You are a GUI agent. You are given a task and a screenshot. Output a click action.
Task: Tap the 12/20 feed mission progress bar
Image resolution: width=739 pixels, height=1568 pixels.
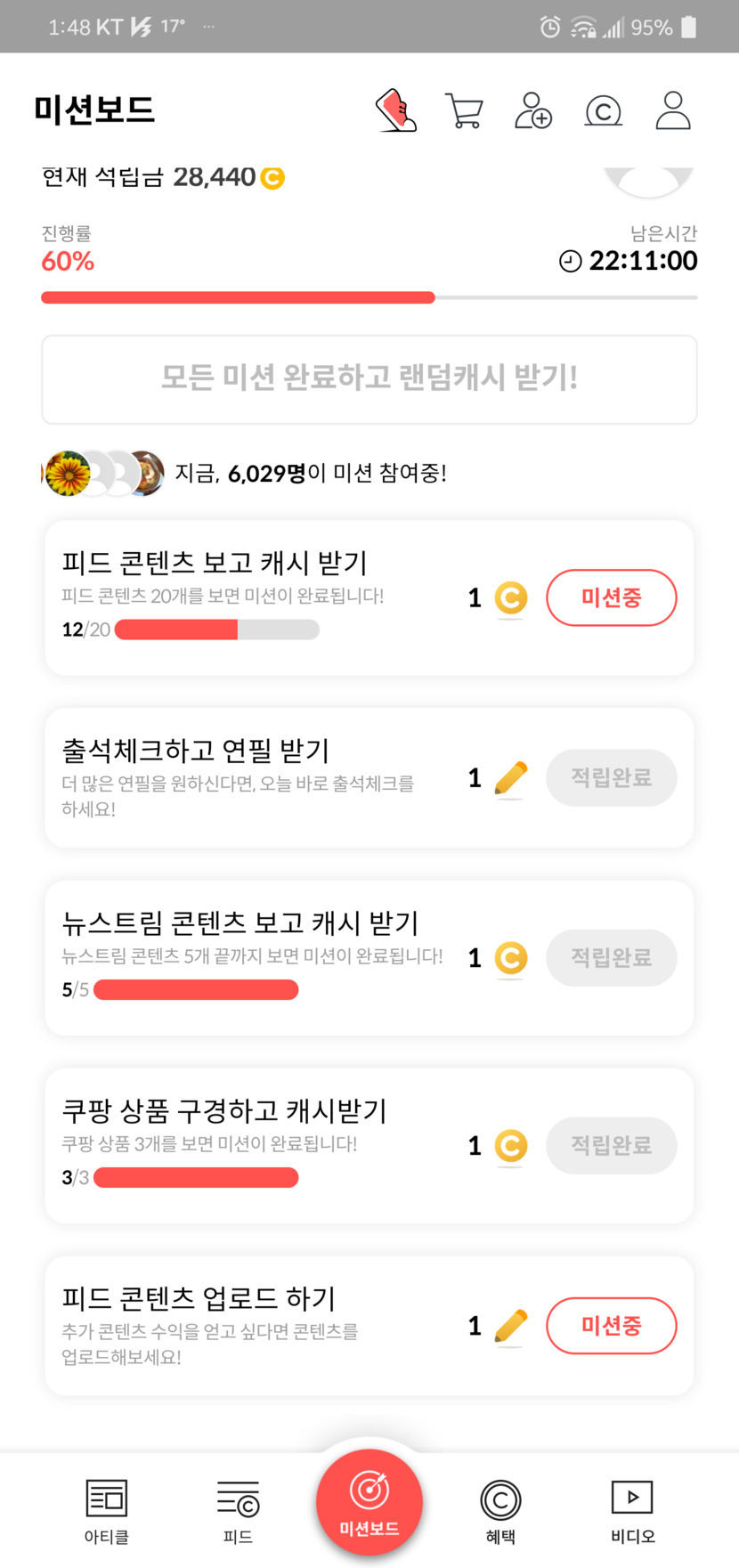tap(216, 630)
